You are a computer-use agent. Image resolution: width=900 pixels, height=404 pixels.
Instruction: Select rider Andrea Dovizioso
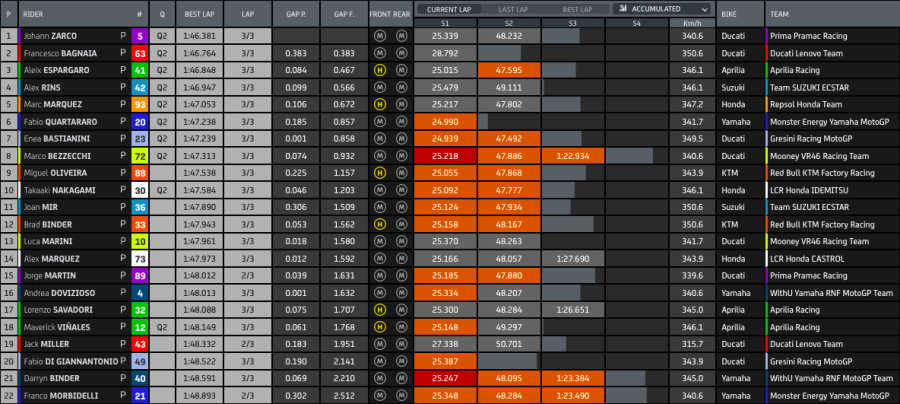59,293
